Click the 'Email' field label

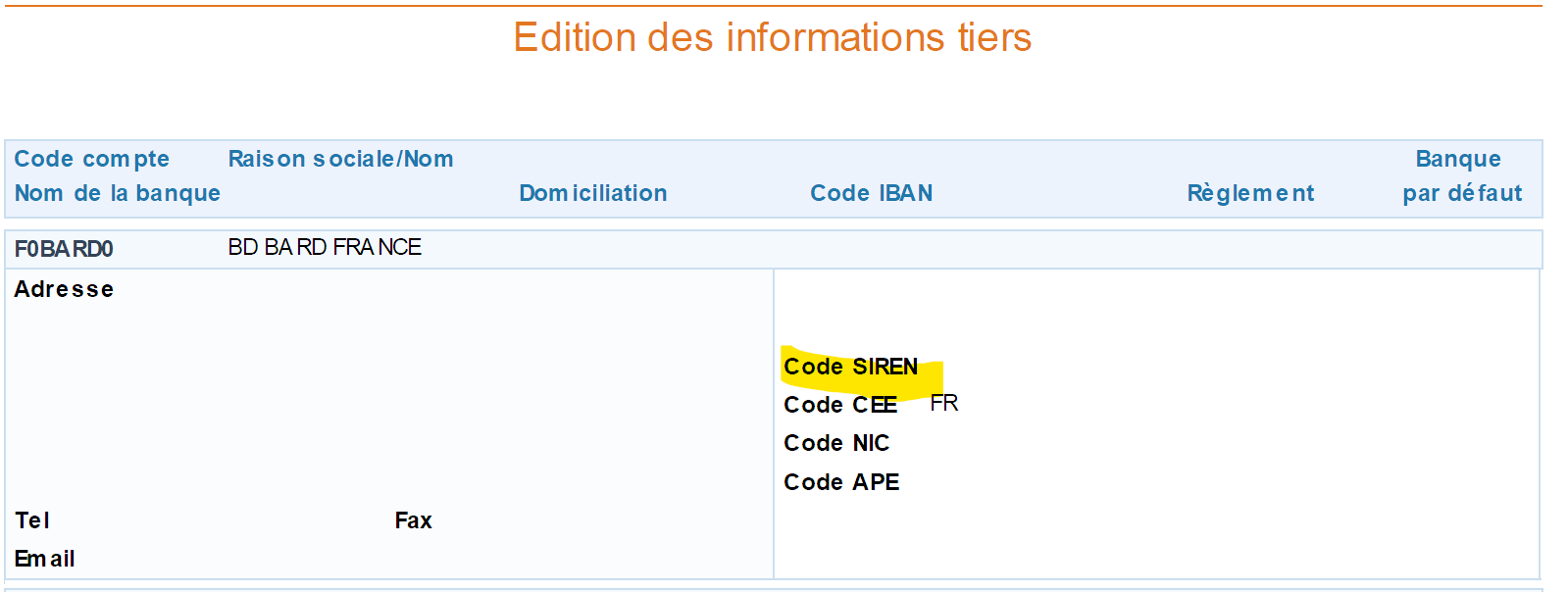pyautogui.click(x=44, y=559)
